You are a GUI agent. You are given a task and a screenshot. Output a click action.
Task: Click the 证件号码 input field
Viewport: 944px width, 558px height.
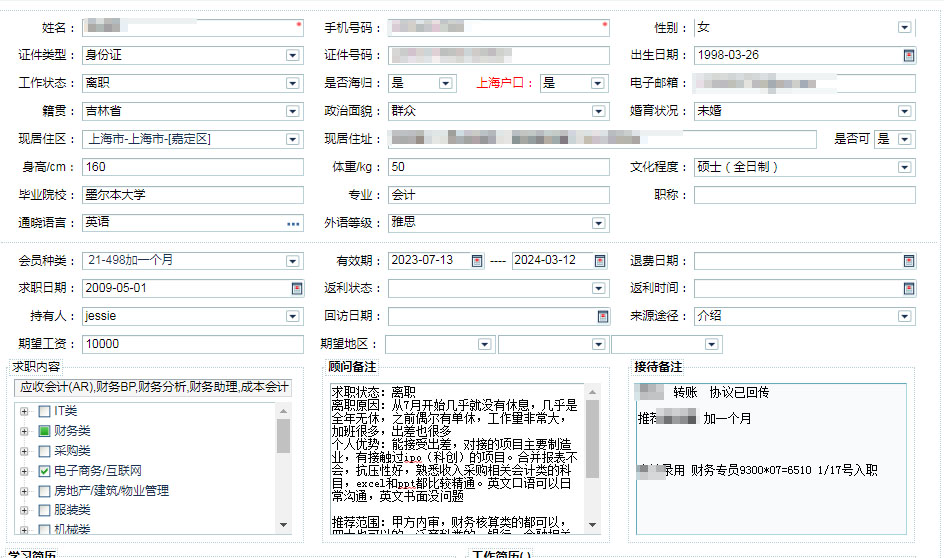pos(498,55)
